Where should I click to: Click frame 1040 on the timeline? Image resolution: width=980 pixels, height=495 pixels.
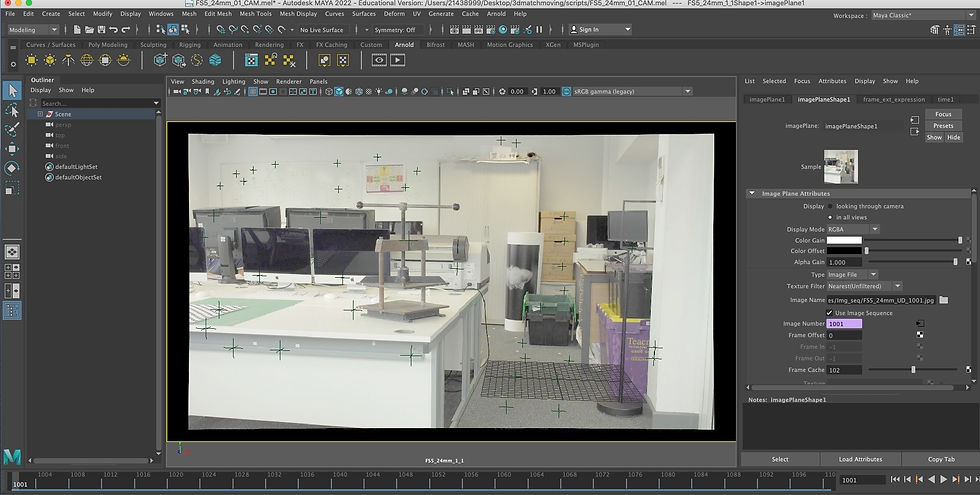pyautogui.click(x=339, y=475)
